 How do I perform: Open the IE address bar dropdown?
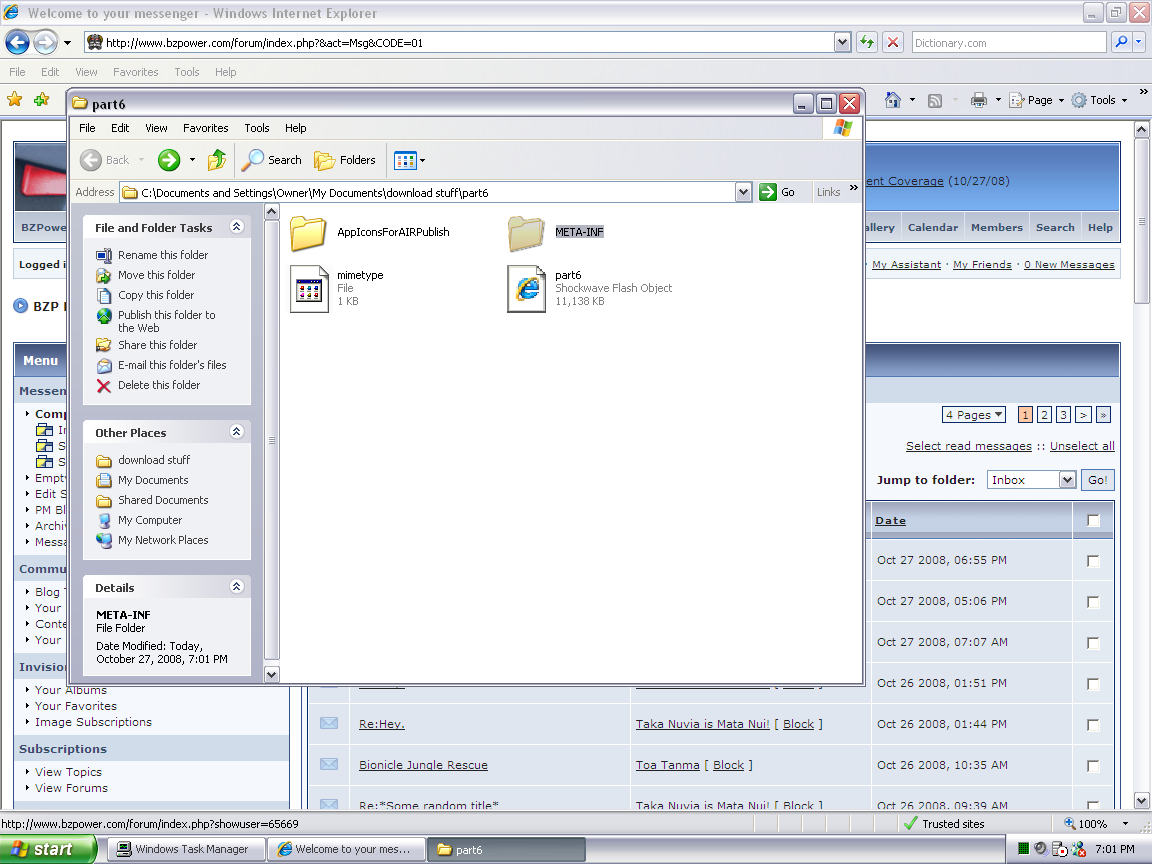click(x=843, y=43)
